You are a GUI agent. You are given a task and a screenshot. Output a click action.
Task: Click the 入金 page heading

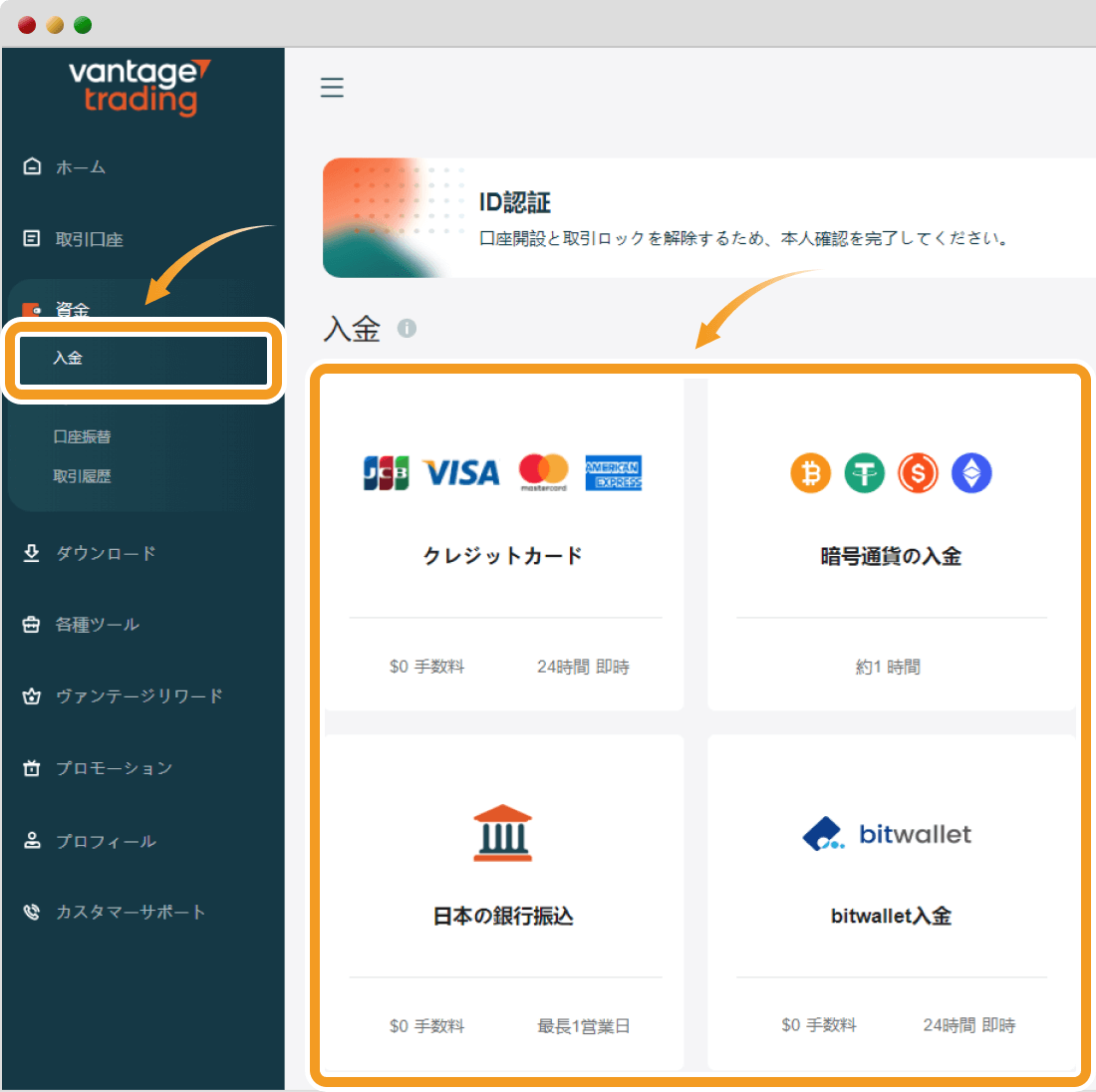[x=353, y=329]
